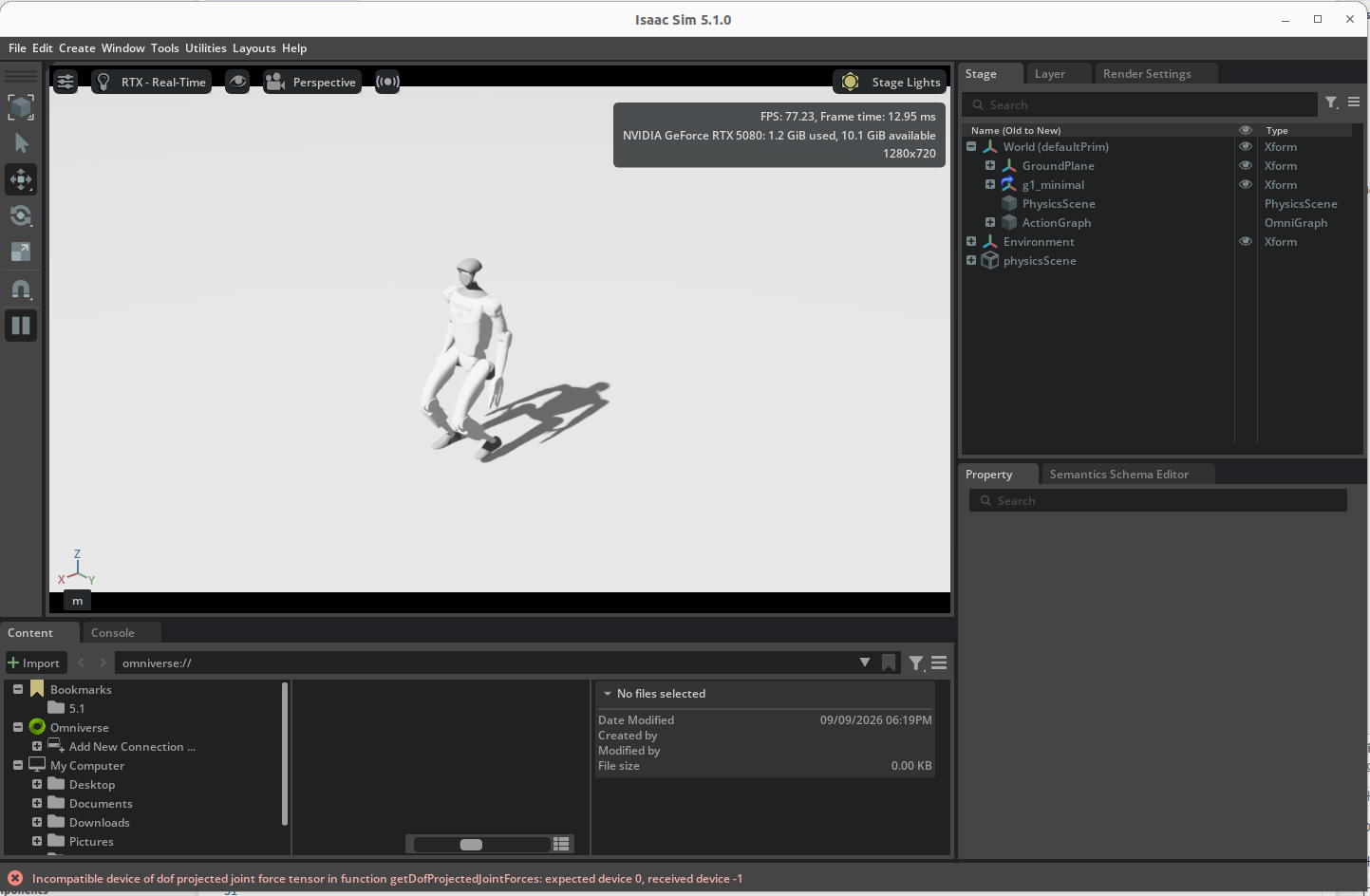Expand the Environment prim
The image size is (1370, 896).
tap(971, 241)
